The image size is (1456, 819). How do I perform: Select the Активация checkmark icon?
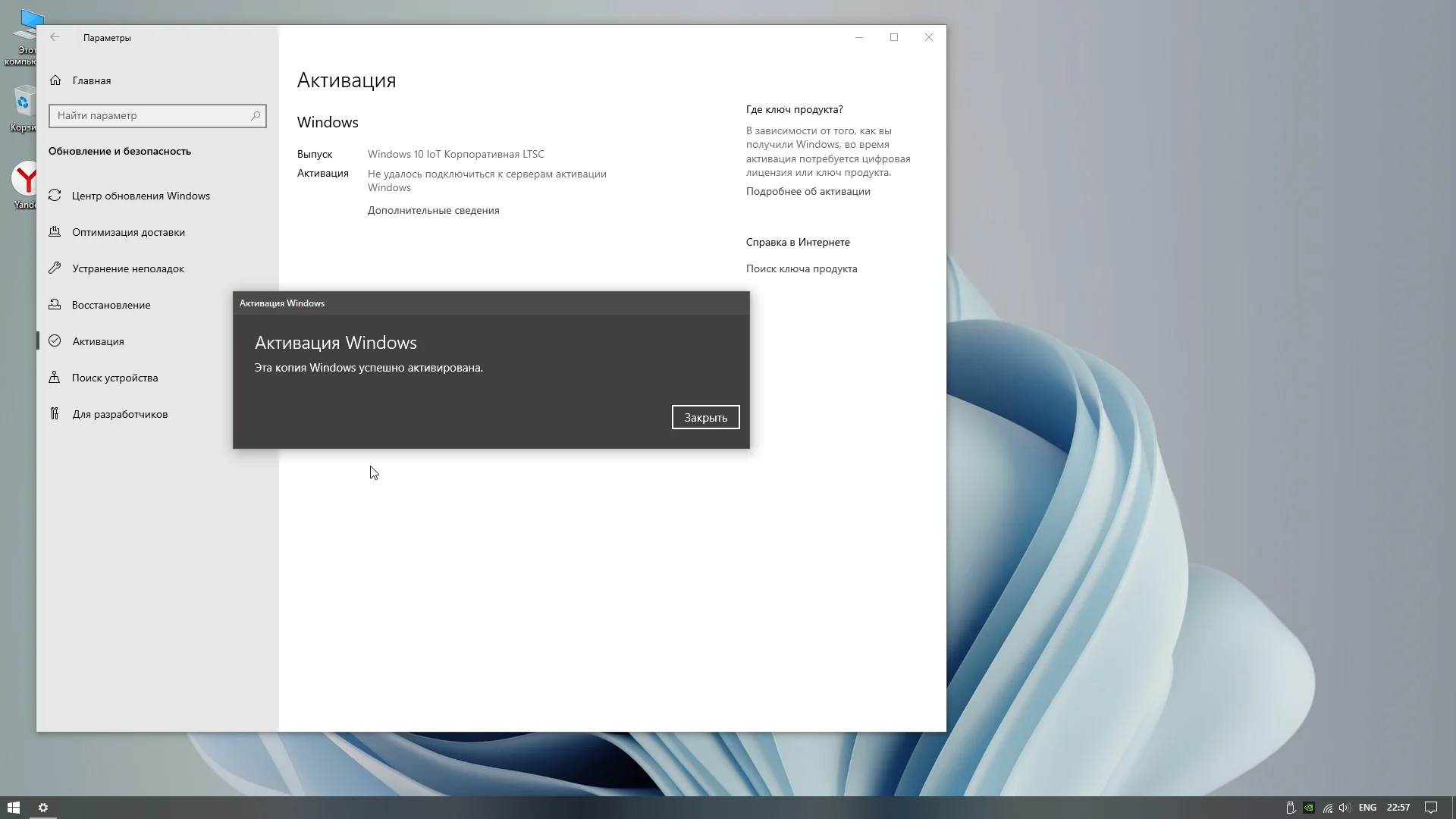55,341
